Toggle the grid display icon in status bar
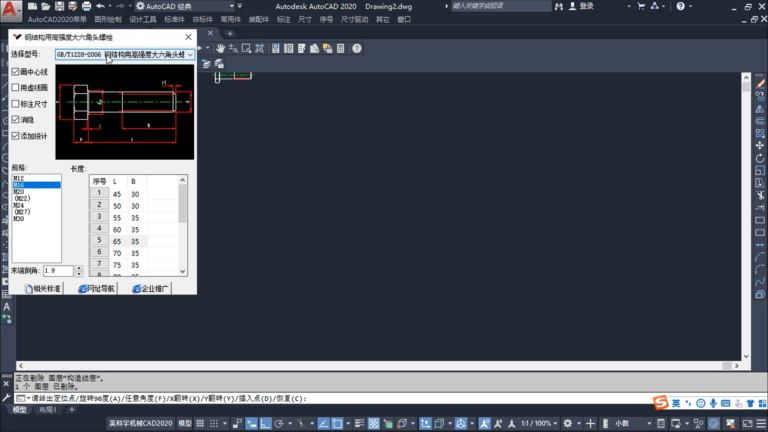The image size is (768, 432). click(200, 423)
